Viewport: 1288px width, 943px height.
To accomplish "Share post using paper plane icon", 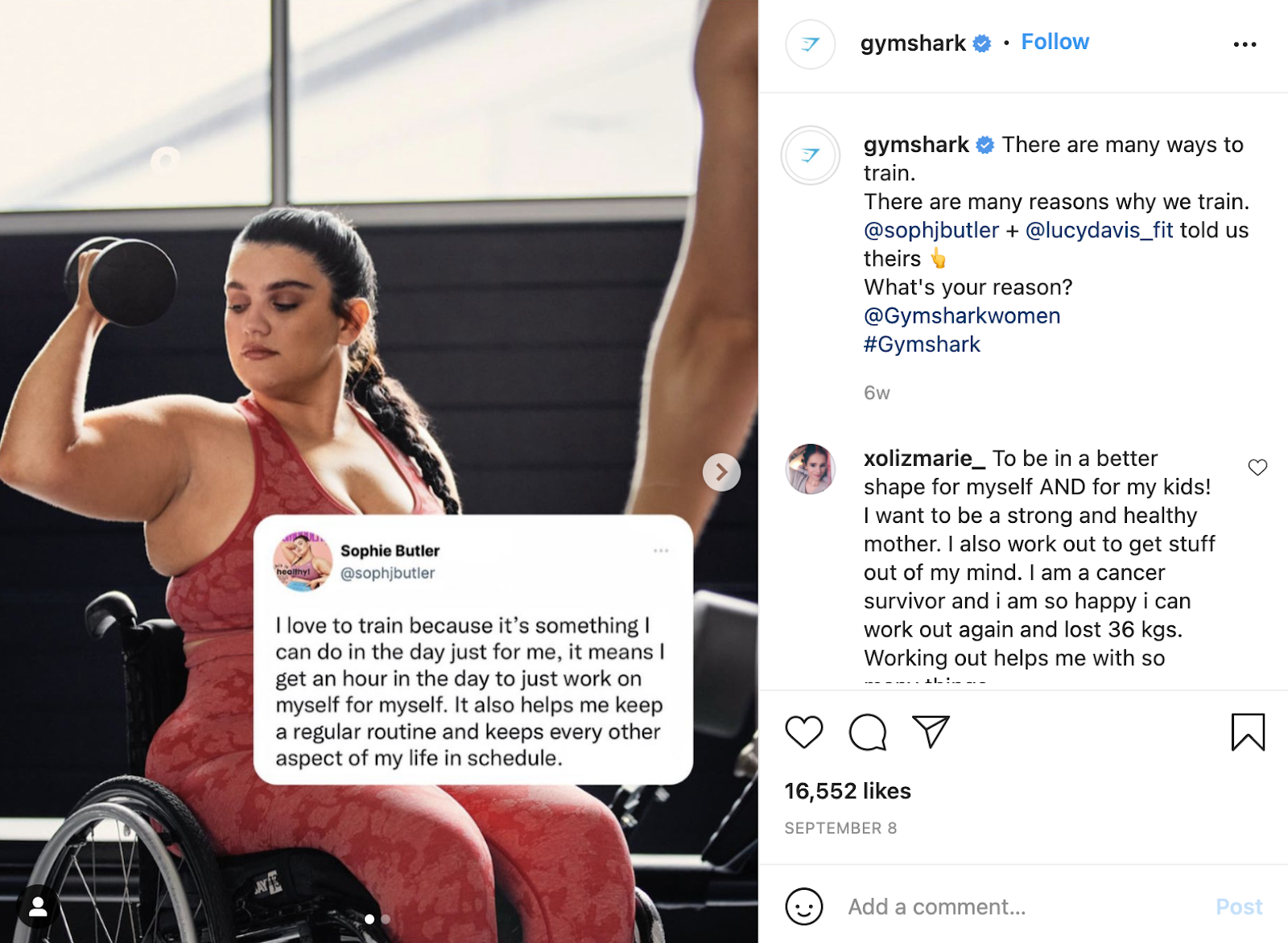I will point(931,731).
